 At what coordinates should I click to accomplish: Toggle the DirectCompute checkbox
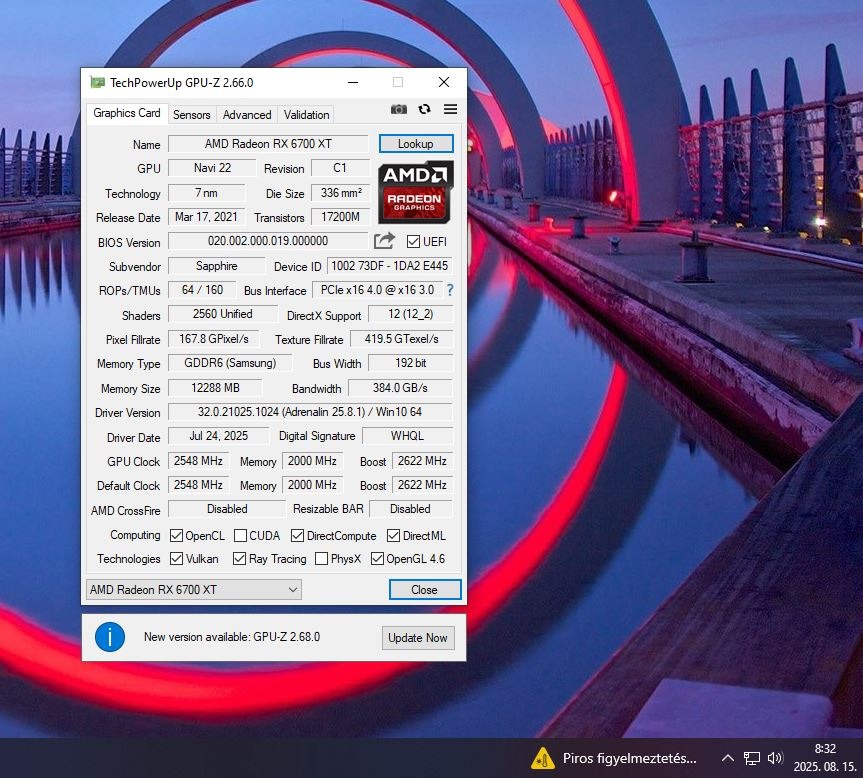pyautogui.click(x=297, y=535)
